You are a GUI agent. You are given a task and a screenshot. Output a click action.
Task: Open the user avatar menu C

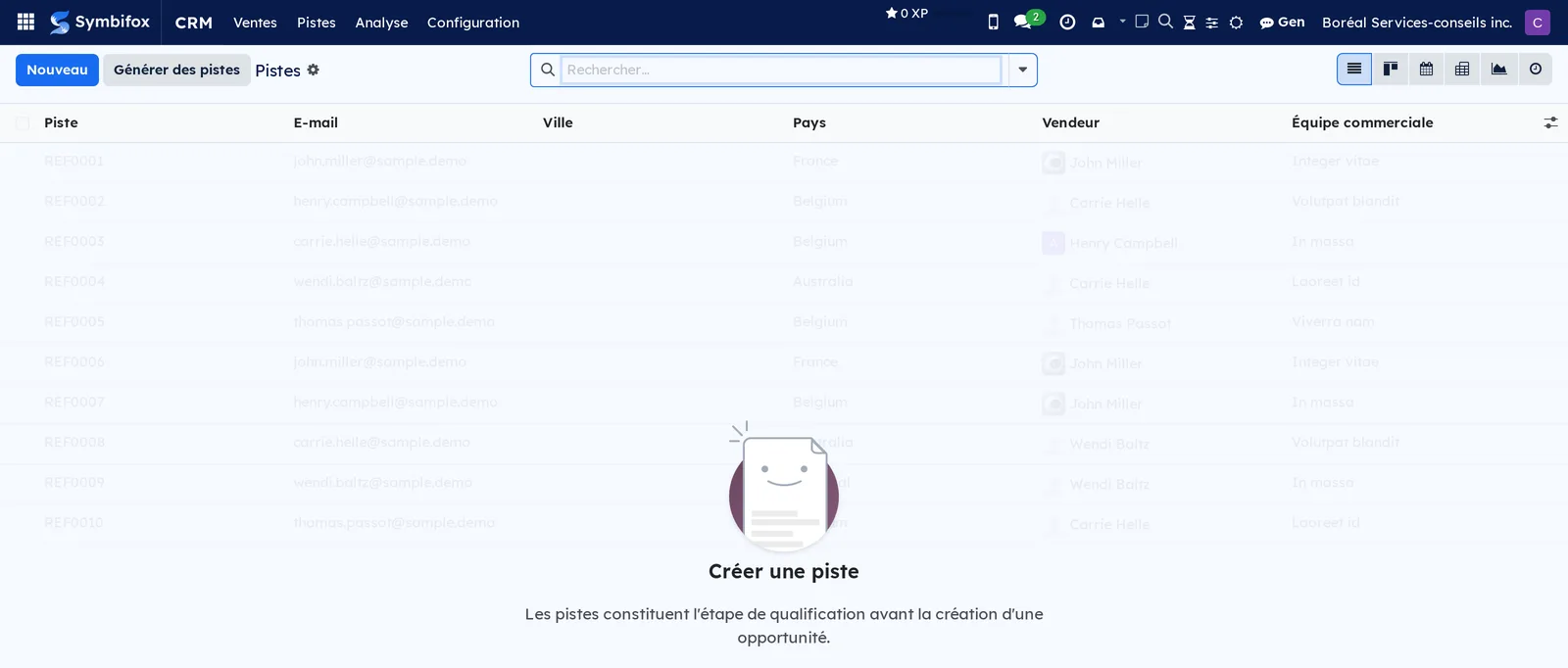click(1537, 22)
